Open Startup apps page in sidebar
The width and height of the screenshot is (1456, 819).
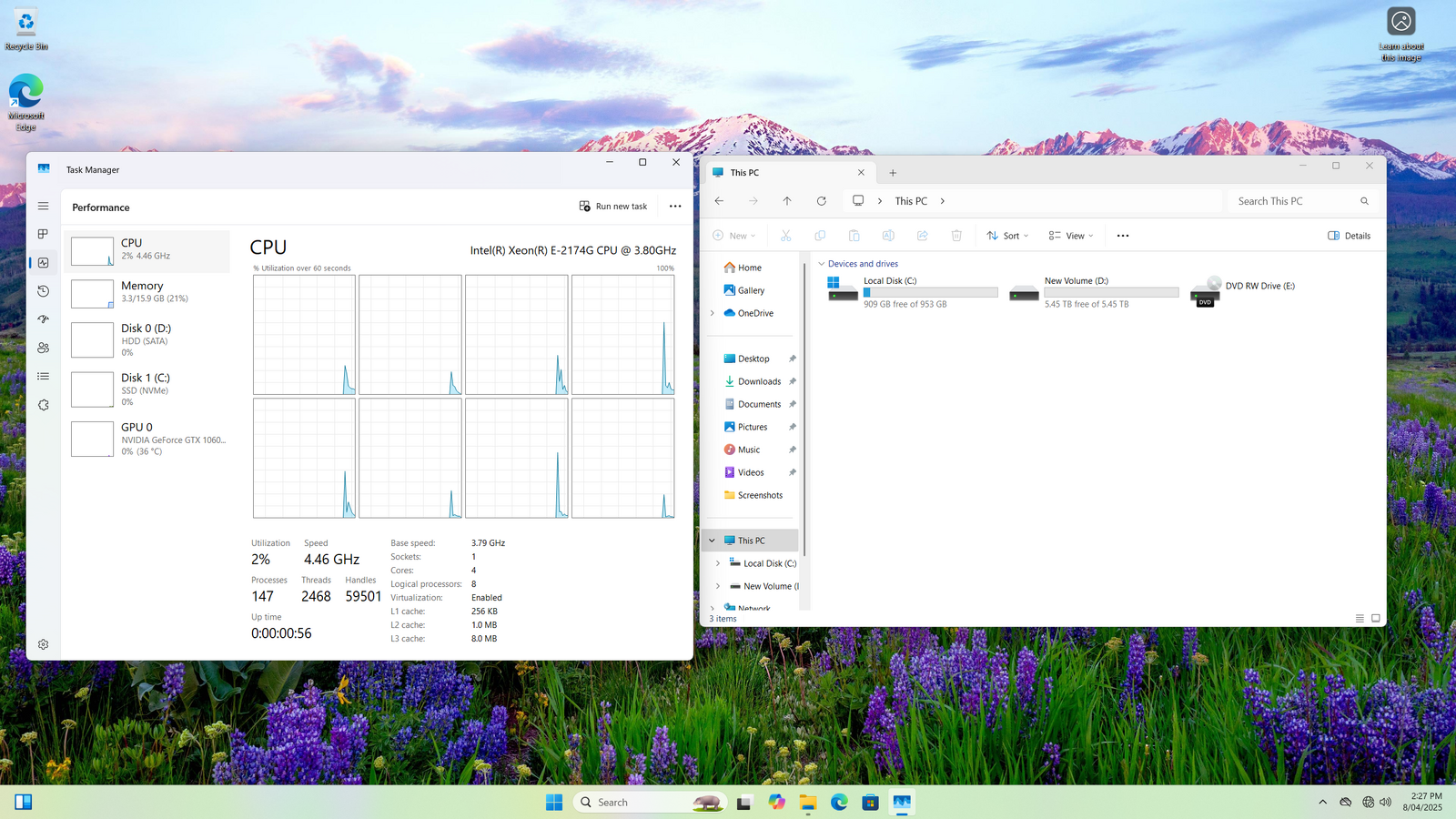pos(43,319)
